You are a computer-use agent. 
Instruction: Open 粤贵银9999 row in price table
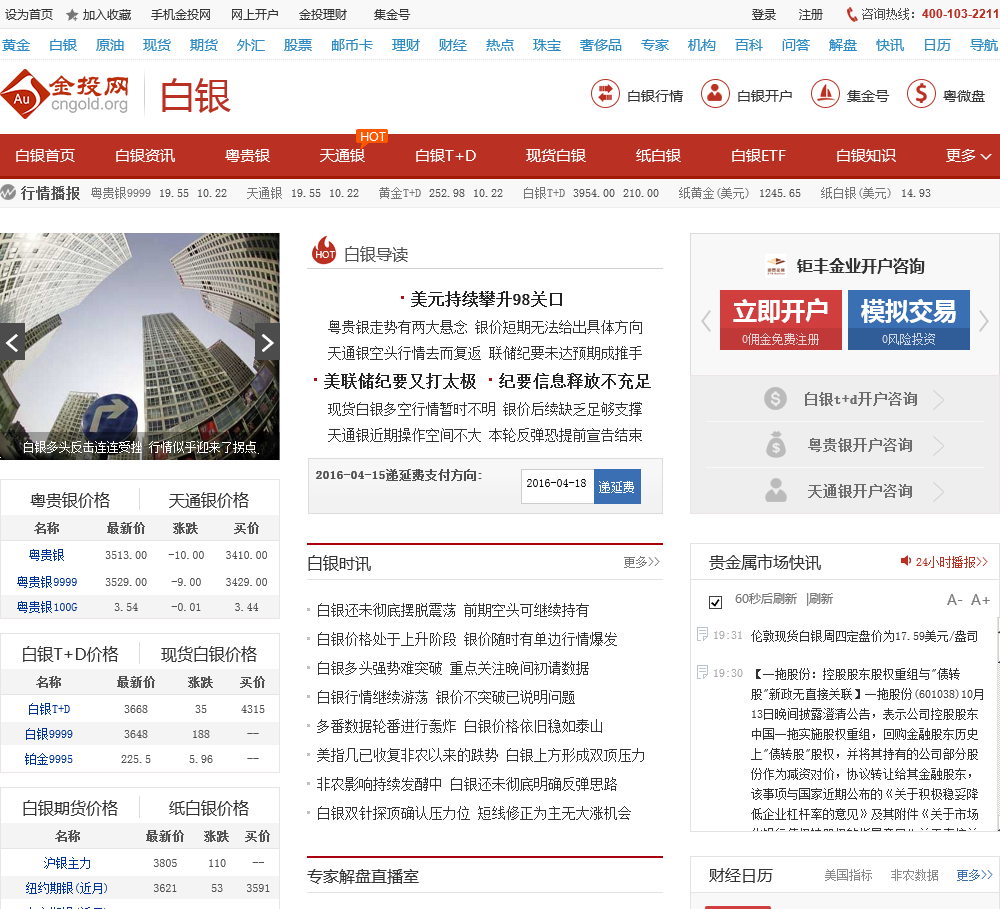[x=47, y=582]
